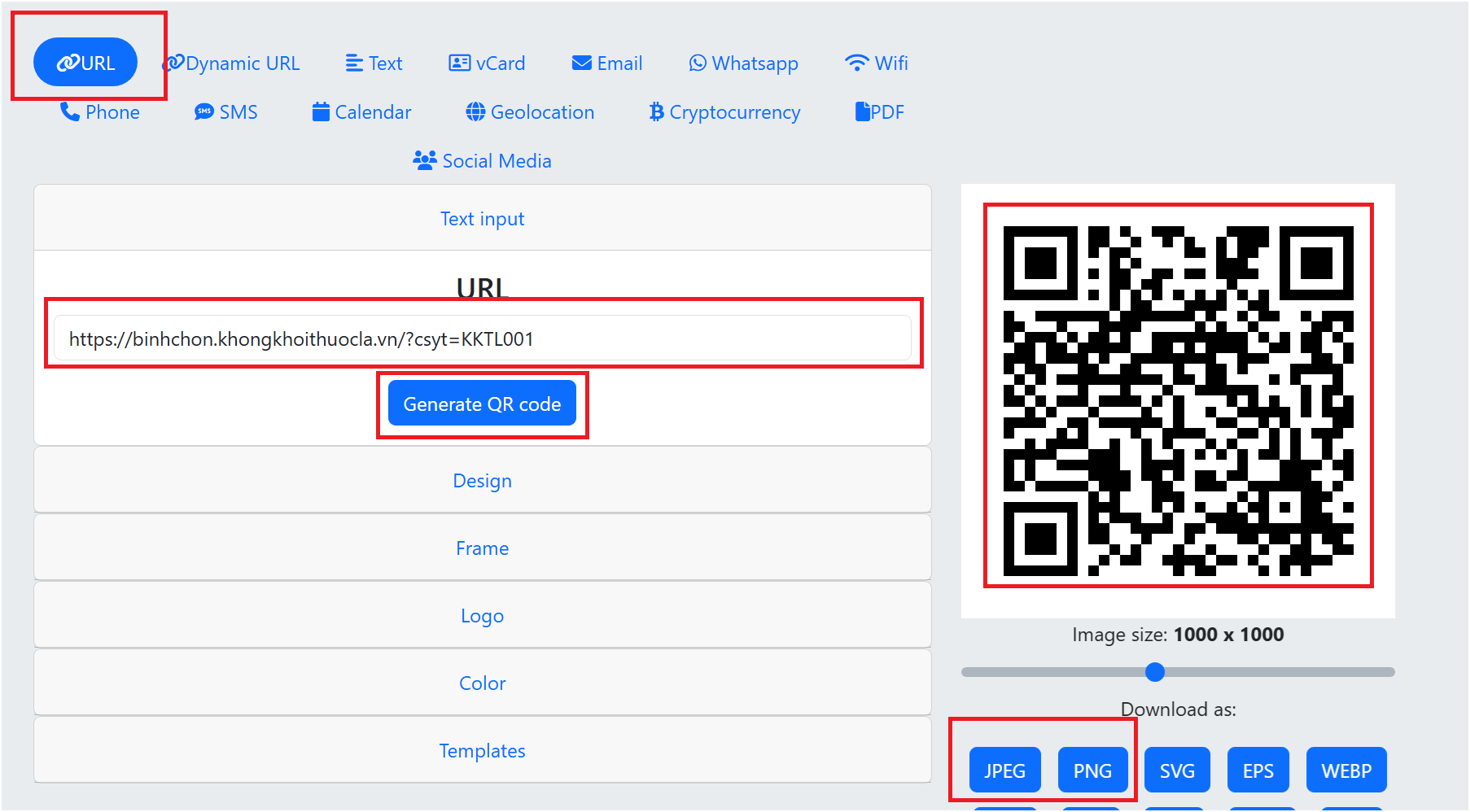Choose the Cryptocurrency QR type
The height and width of the screenshot is (812, 1470).
(724, 112)
